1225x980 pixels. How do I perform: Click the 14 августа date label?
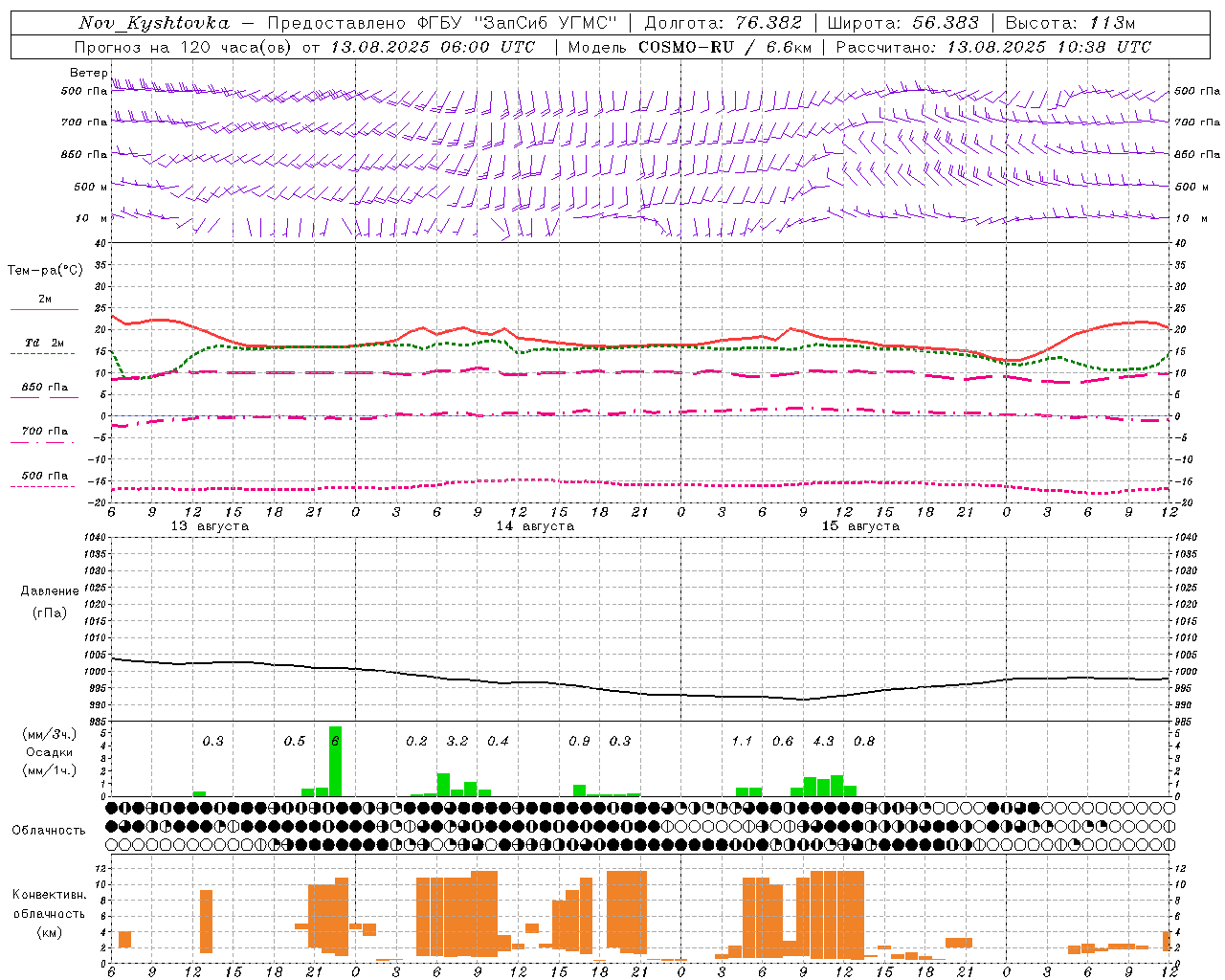click(535, 526)
